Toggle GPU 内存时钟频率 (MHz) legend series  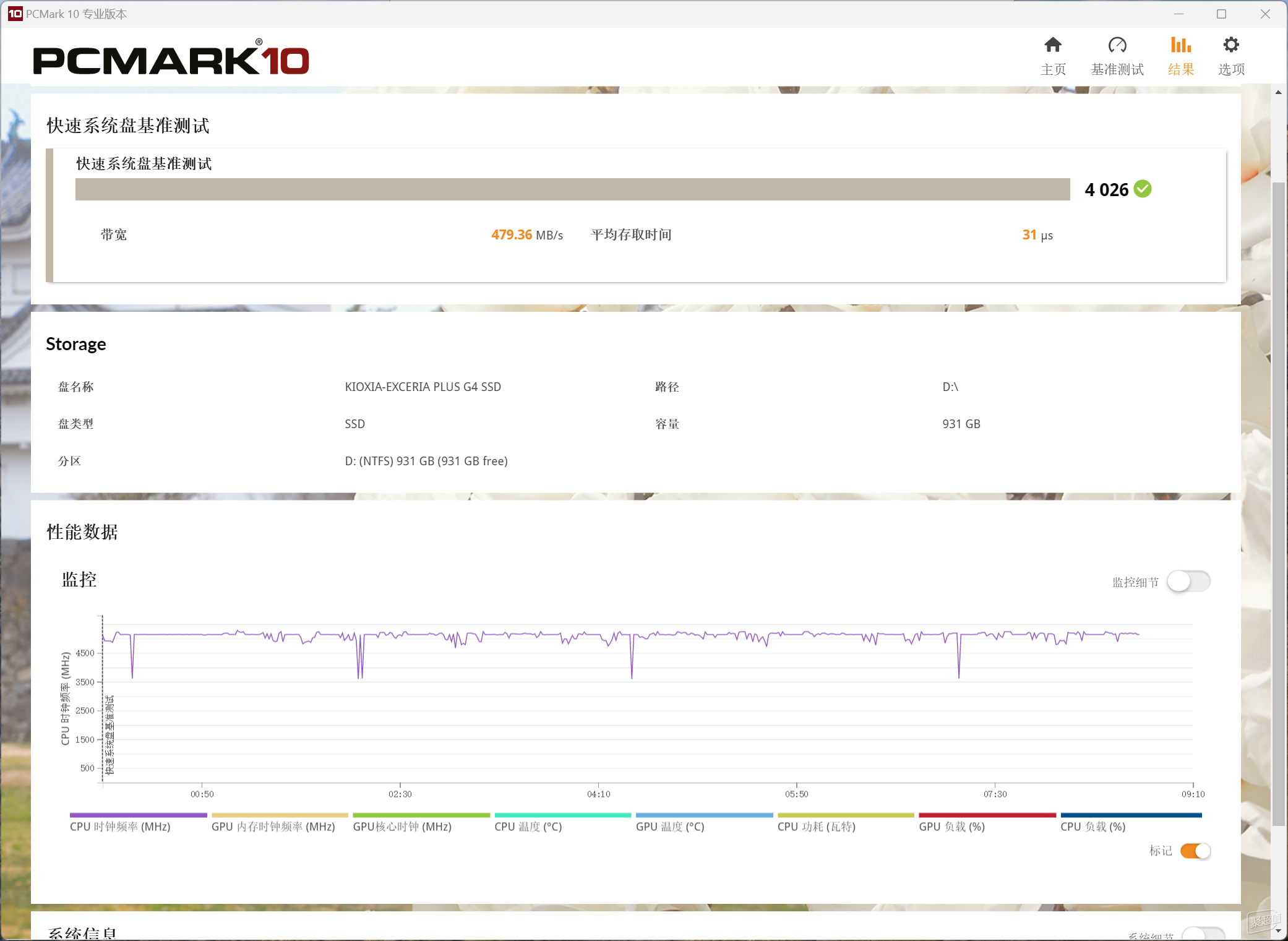(x=280, y=823)
